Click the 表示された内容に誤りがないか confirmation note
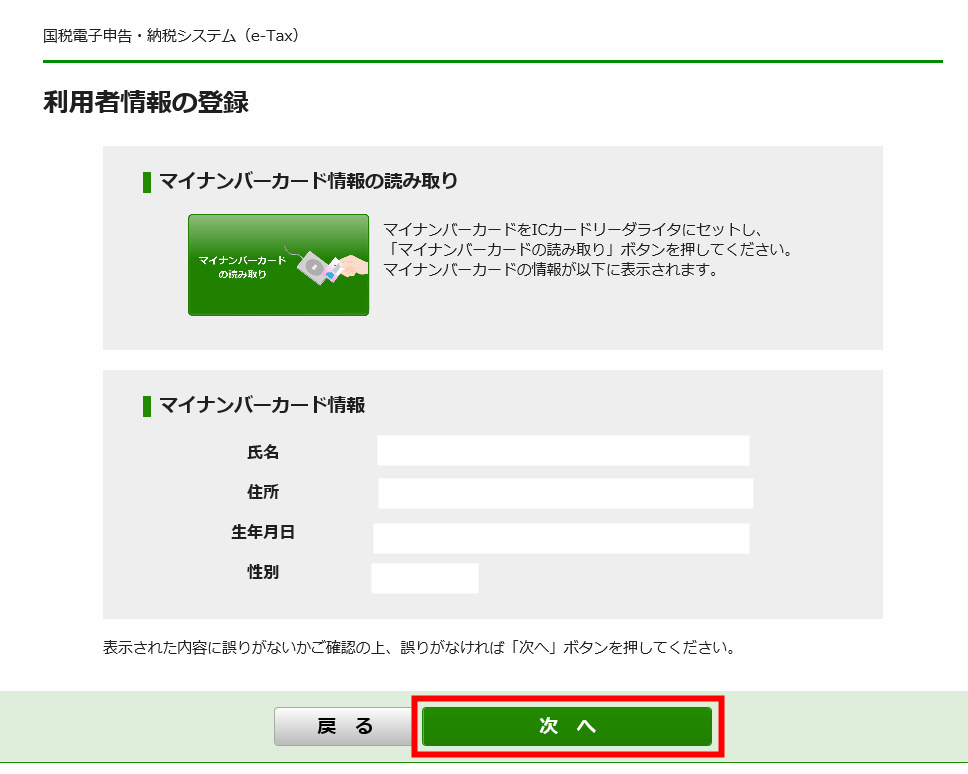The width and height of the screenshot is (968, 774). tap(419, 647)
